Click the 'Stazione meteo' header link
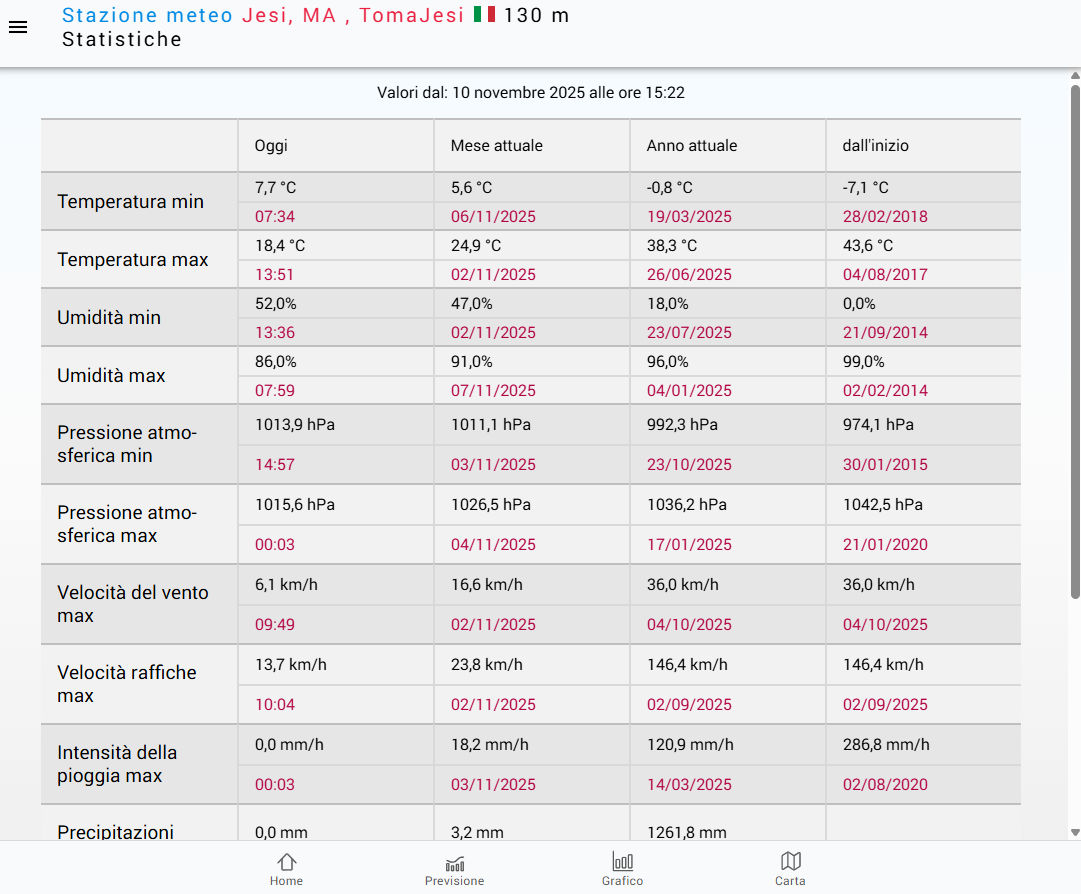Image resolution: width=1081 pixels, height=894 pixels. pos(147,15)
